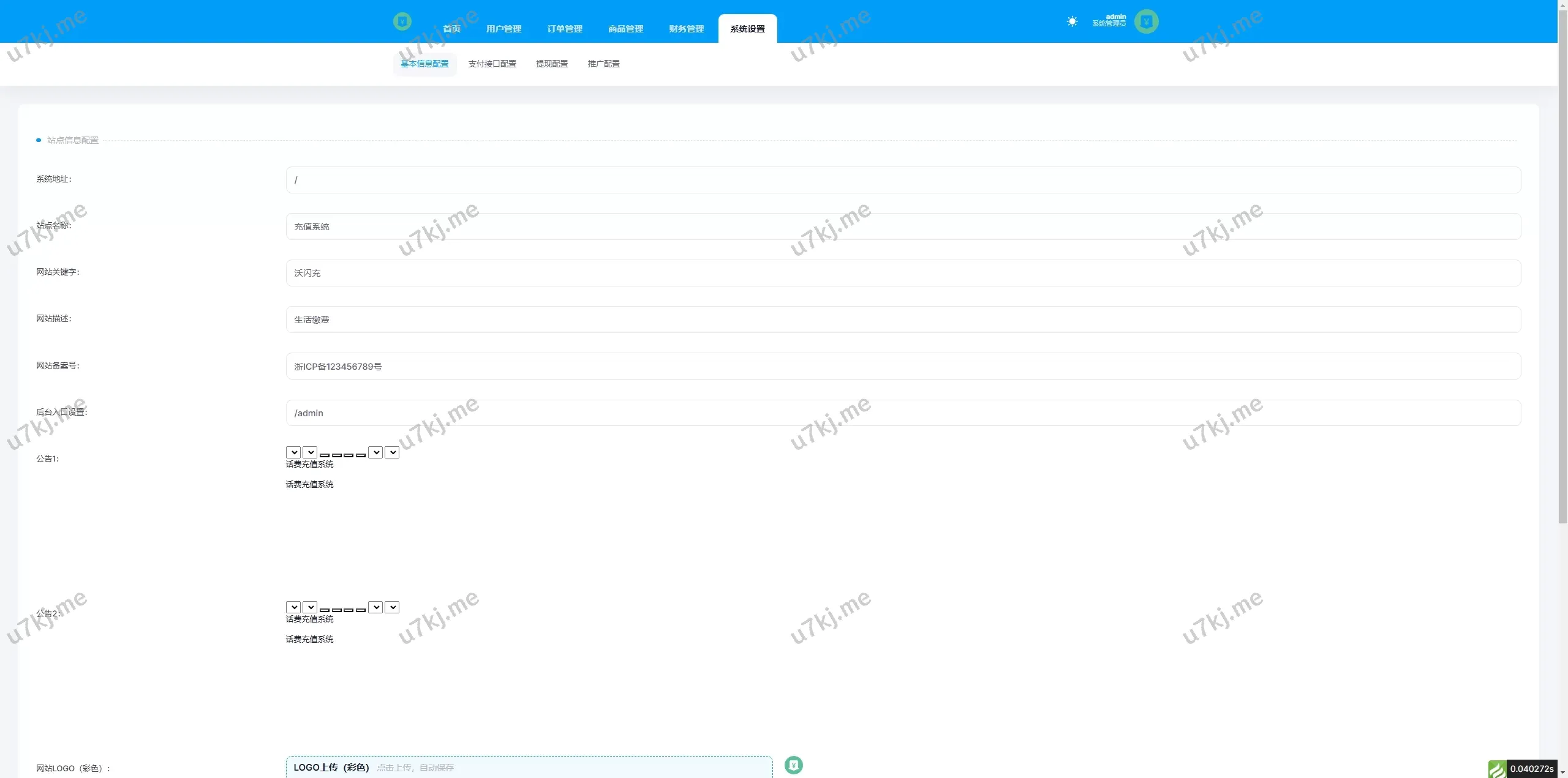Screen dimensions: 1568x778
Task: Click the uploaded logo preview thumbnail
Action: click(x=793, y=765)
